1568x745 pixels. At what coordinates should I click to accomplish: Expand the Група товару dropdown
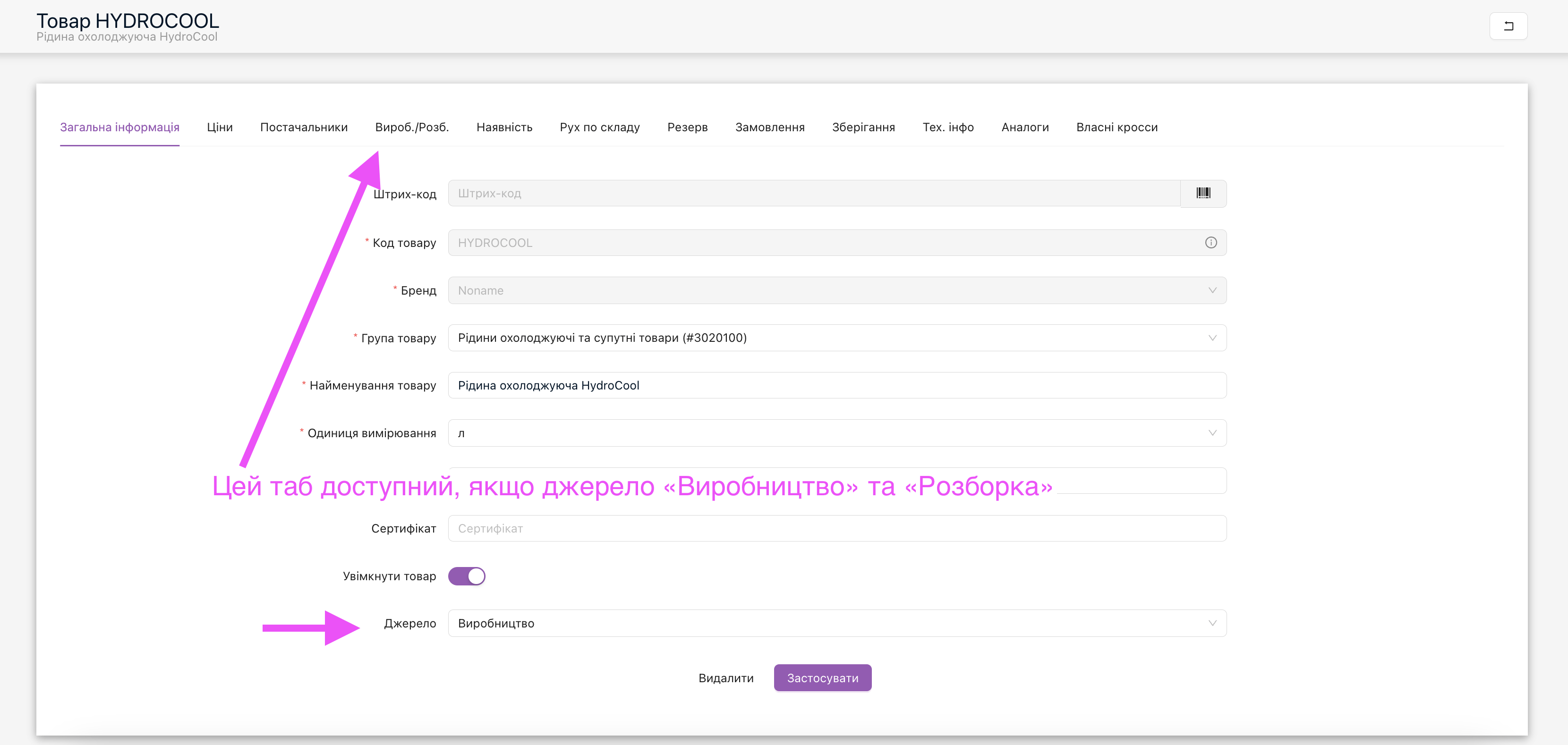(836, 338)
